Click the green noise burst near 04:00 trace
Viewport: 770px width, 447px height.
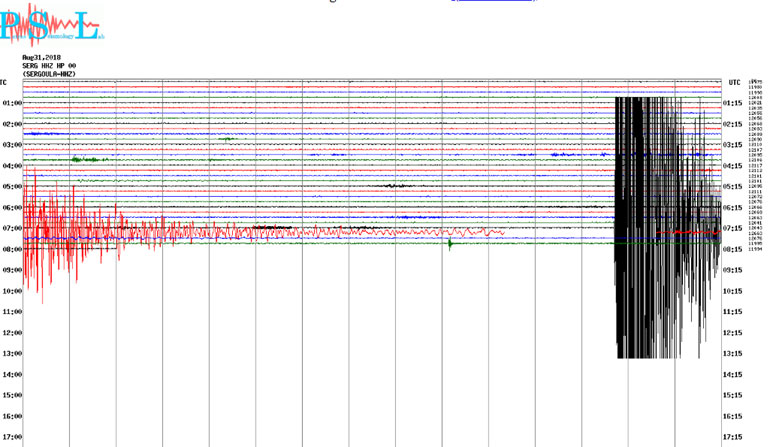(x=87, y=159)
